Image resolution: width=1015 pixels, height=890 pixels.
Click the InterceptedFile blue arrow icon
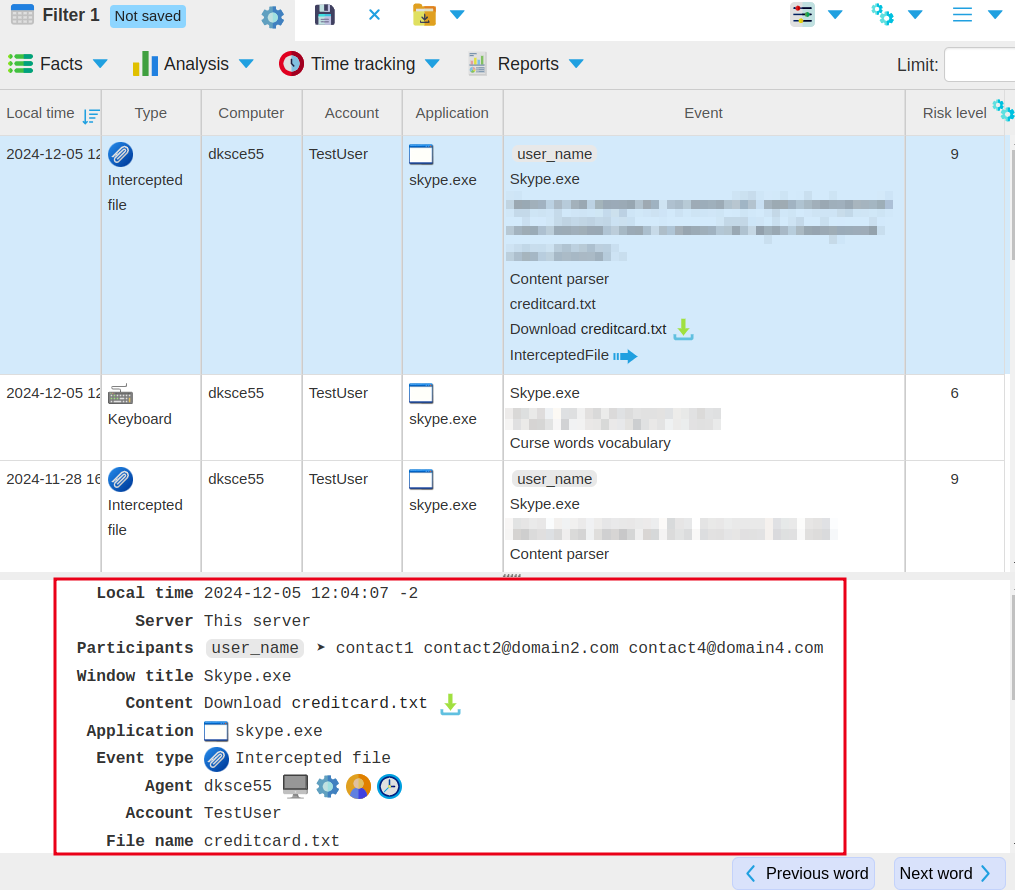[x=625, y=356]
